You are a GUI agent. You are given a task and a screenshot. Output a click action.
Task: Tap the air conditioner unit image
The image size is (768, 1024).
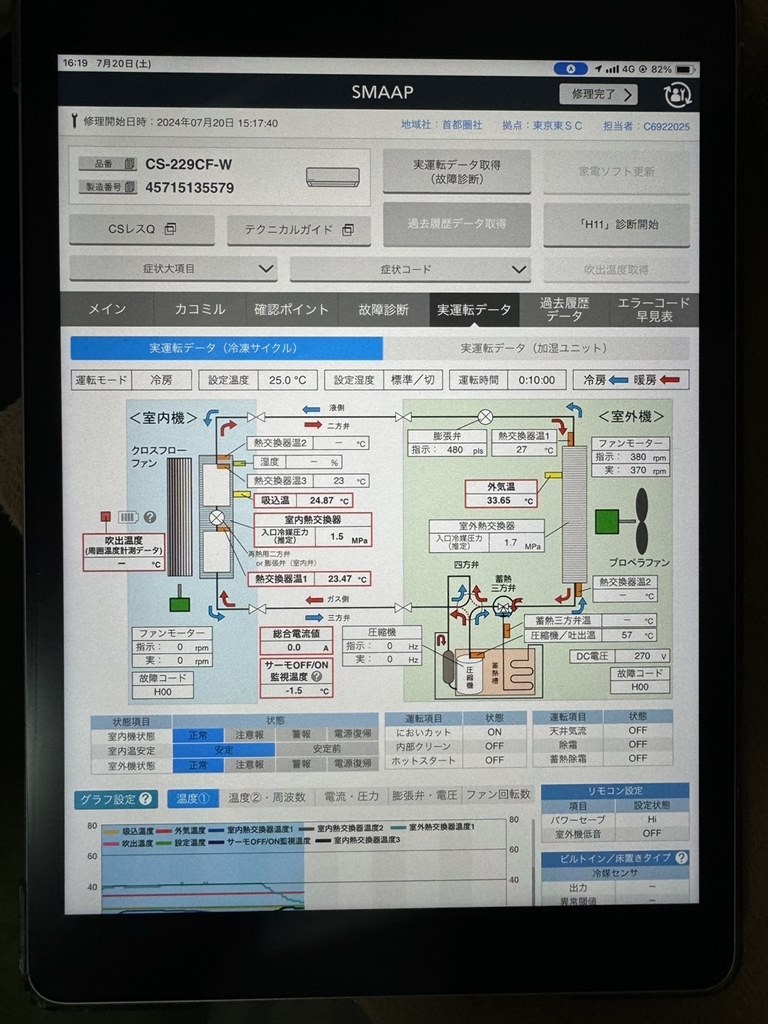(x=332, y=177)
